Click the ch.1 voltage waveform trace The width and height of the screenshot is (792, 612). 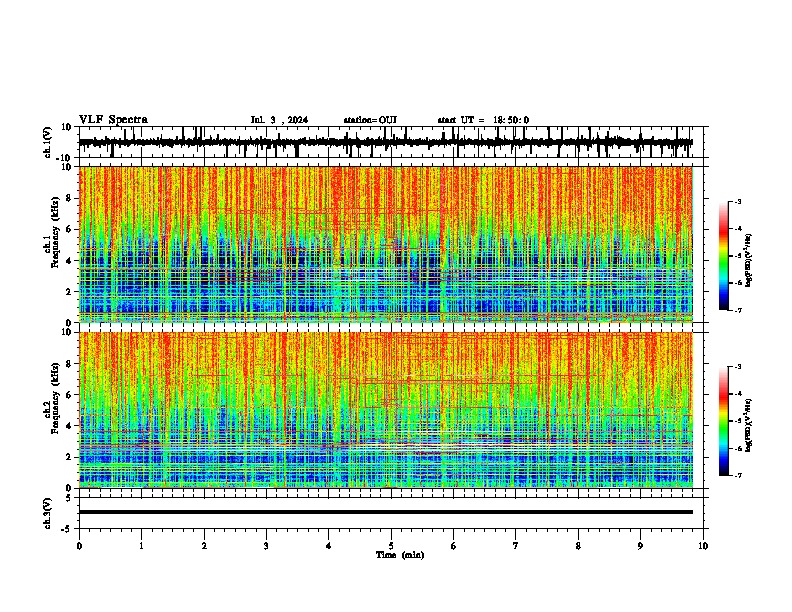[385, 142]
